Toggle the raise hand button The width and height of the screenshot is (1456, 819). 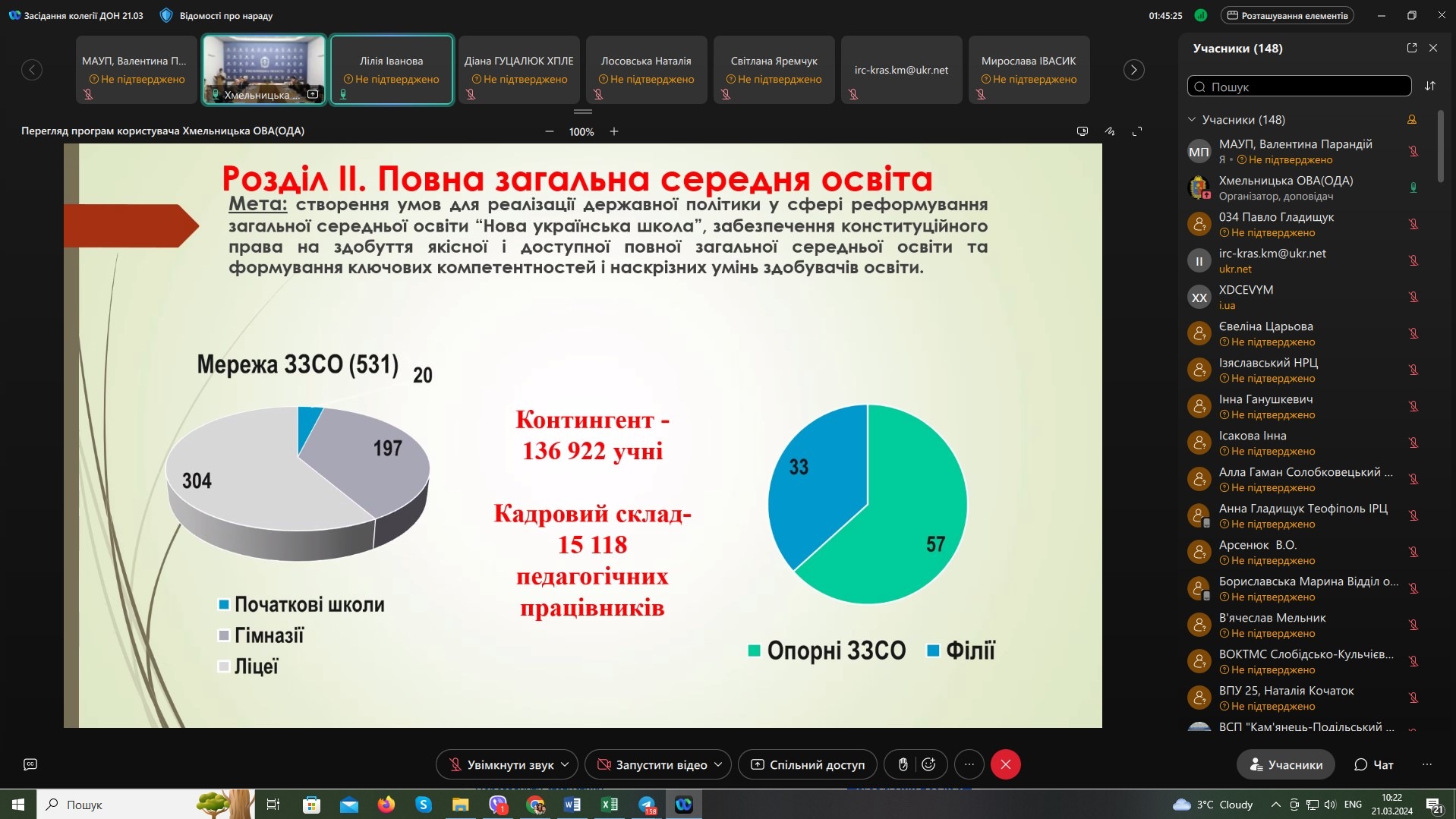pos(903,764)
